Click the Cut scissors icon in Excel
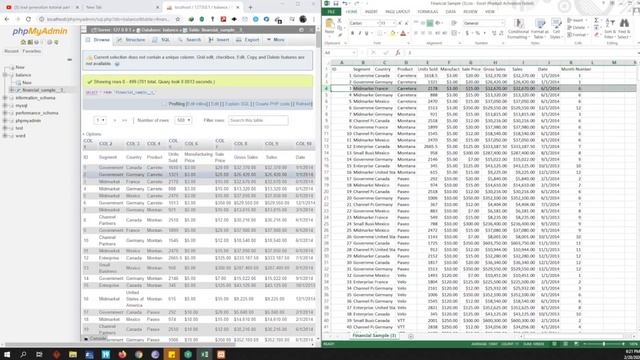 339,20
